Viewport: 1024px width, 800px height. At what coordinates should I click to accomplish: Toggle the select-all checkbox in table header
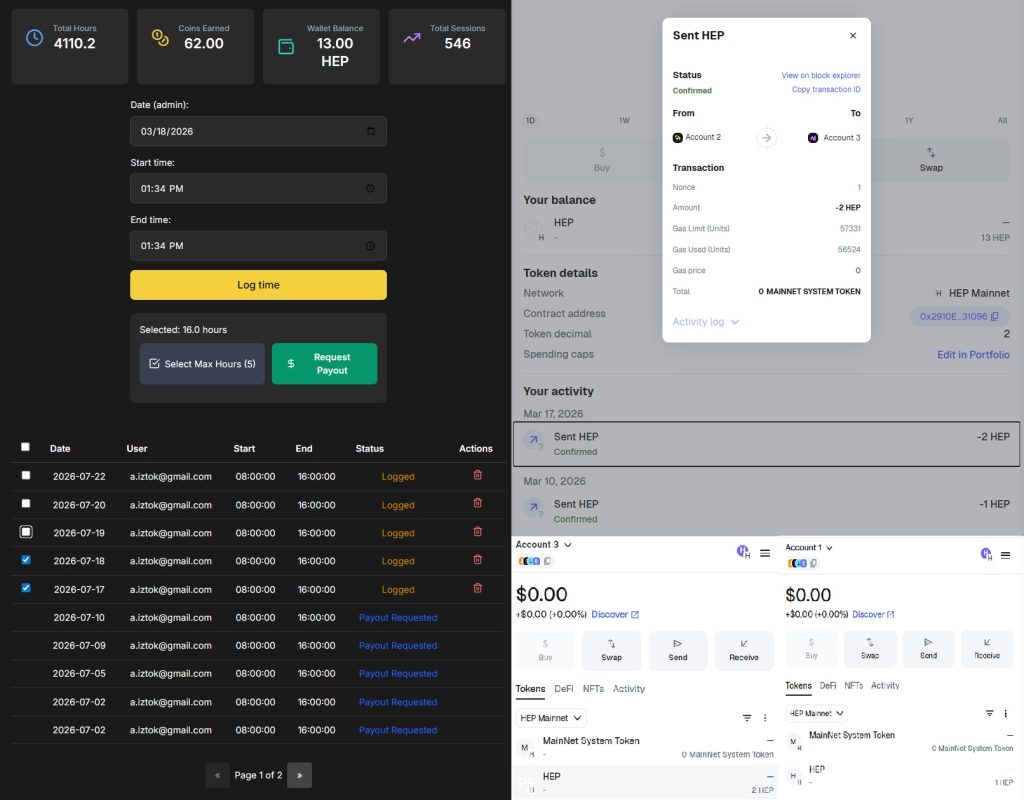click(x=25, y=447)
